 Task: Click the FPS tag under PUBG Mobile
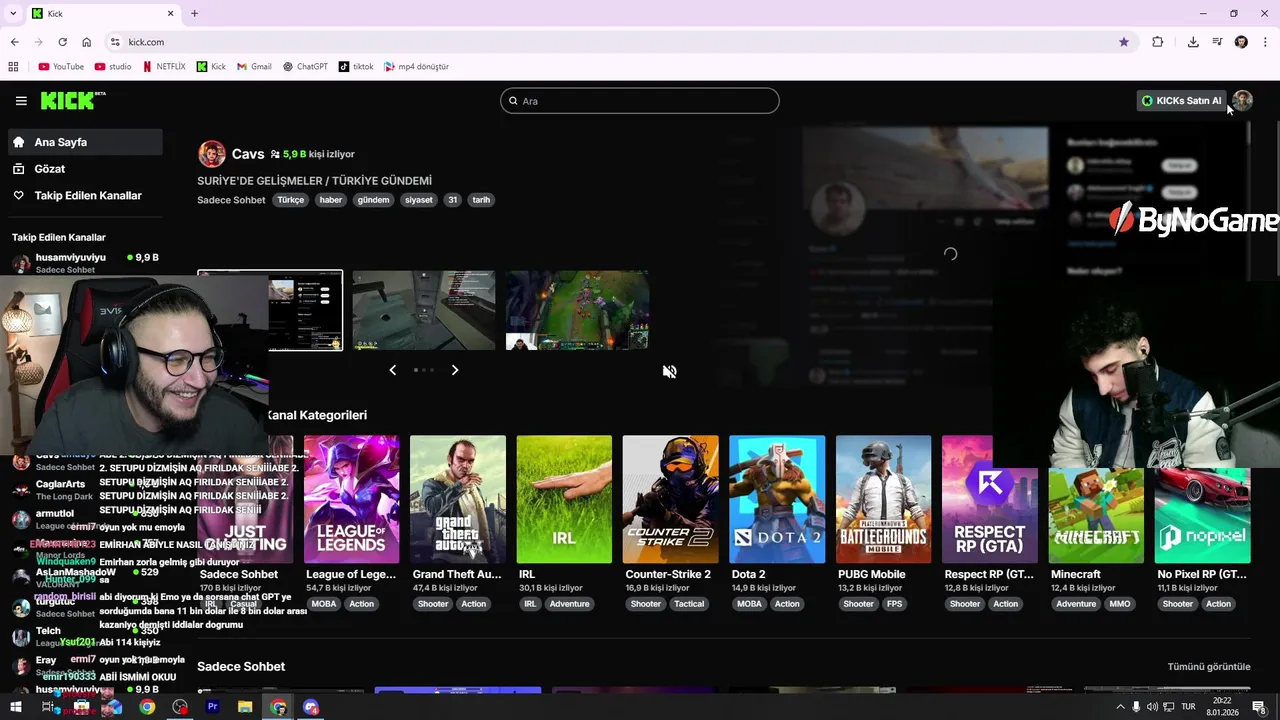pos(894,604)
